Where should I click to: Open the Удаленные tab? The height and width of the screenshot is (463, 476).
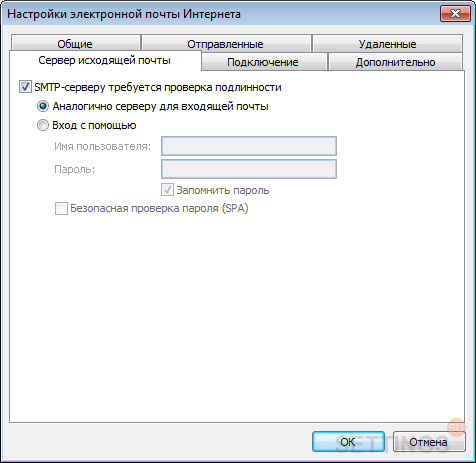point(387,43)
